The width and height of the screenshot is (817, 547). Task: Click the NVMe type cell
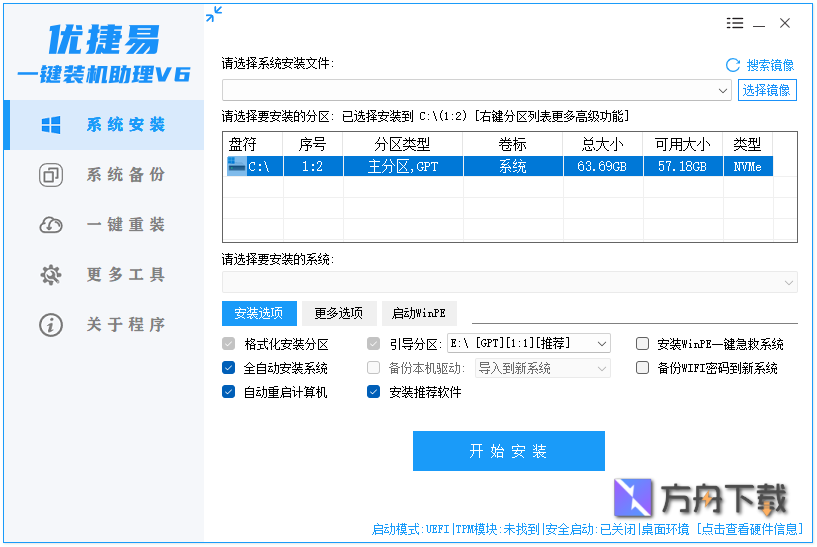coord(748,167)
